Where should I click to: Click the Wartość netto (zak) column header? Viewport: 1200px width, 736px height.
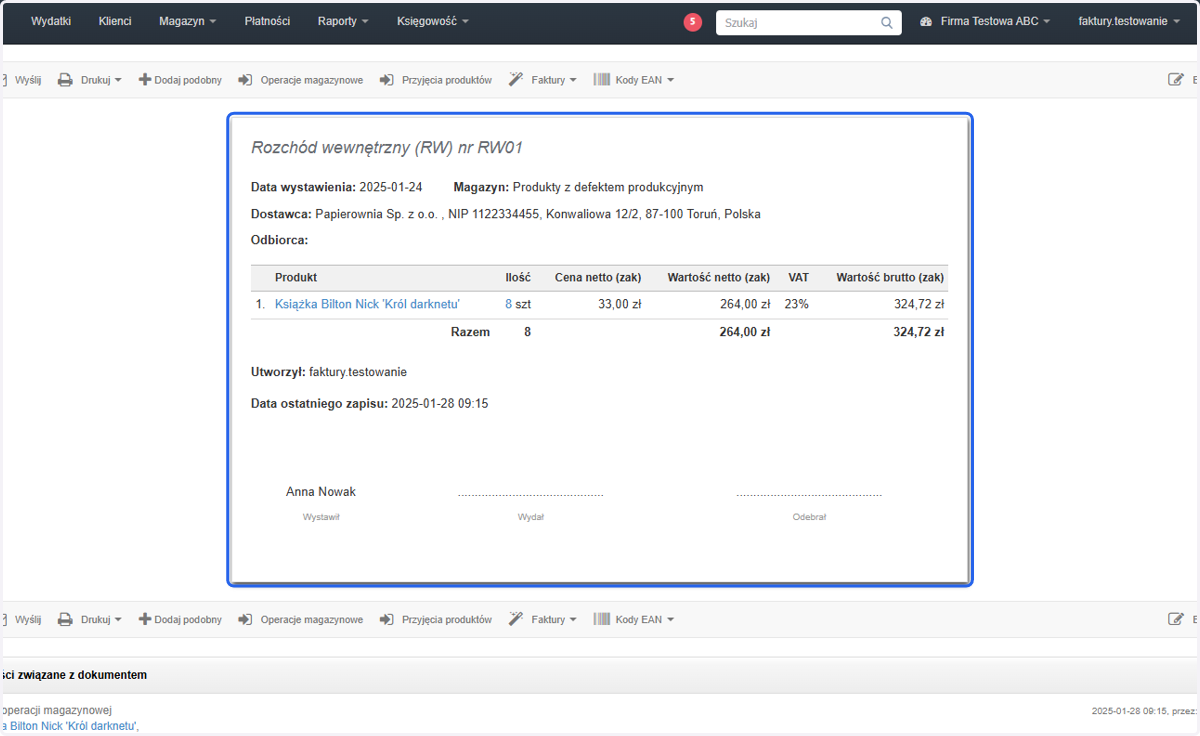pyautogui.click(x=718, y=277)
